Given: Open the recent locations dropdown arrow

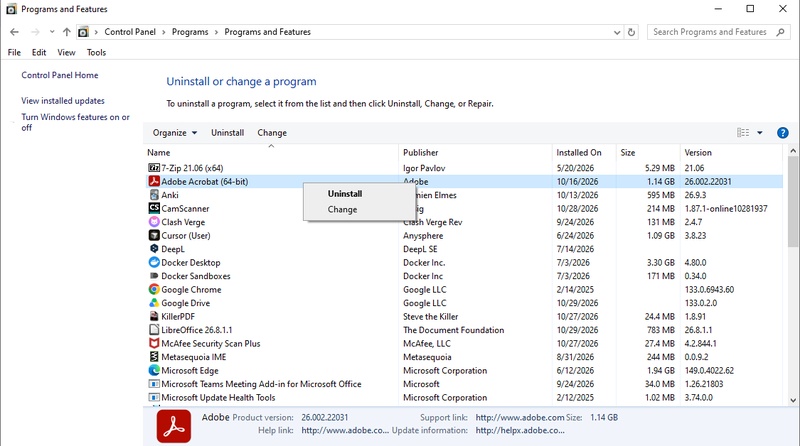Looking at the screenshot, I should click(x=52, y=32).
